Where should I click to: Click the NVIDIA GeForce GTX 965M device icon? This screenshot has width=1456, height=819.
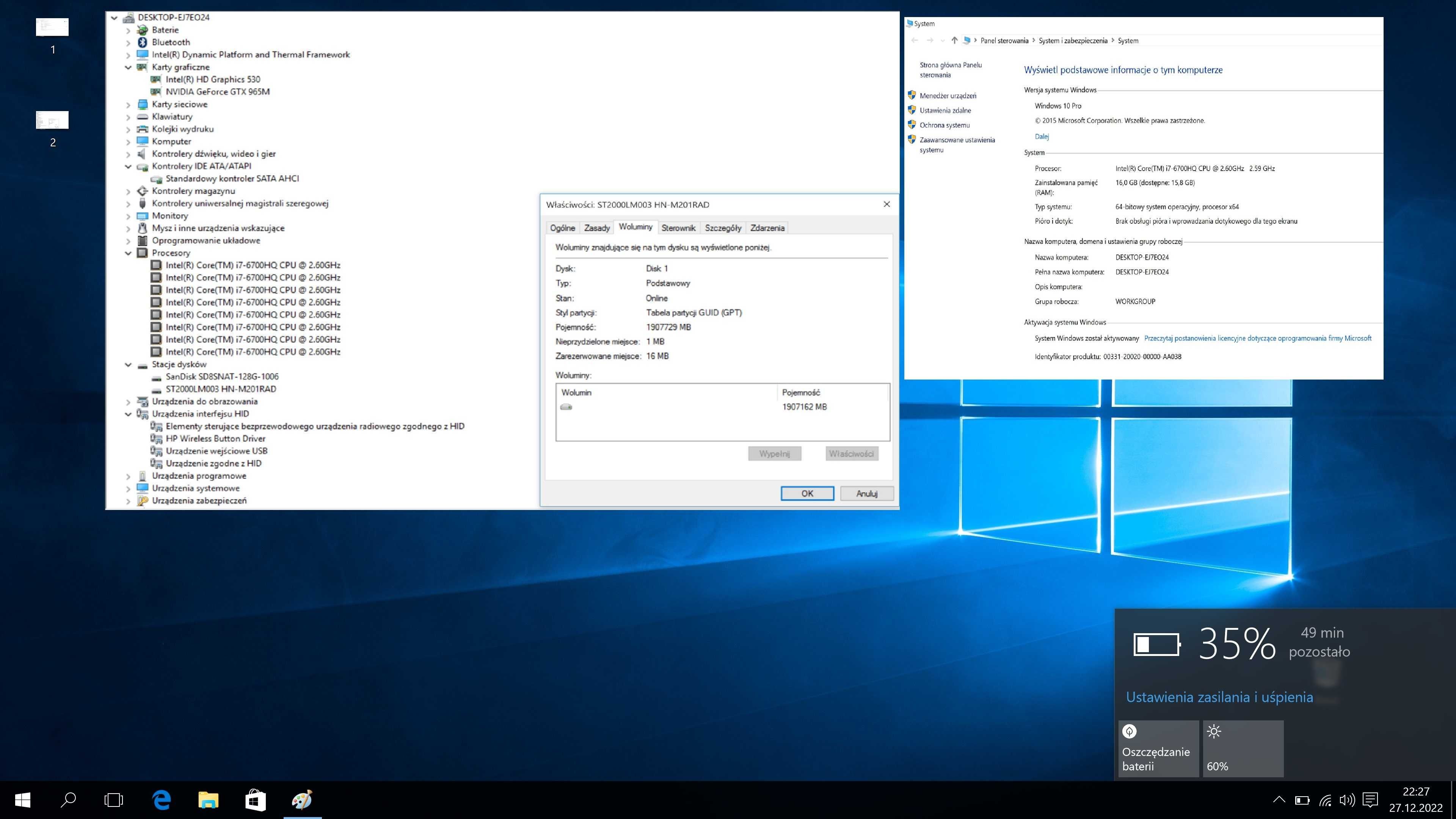(156, 91)
